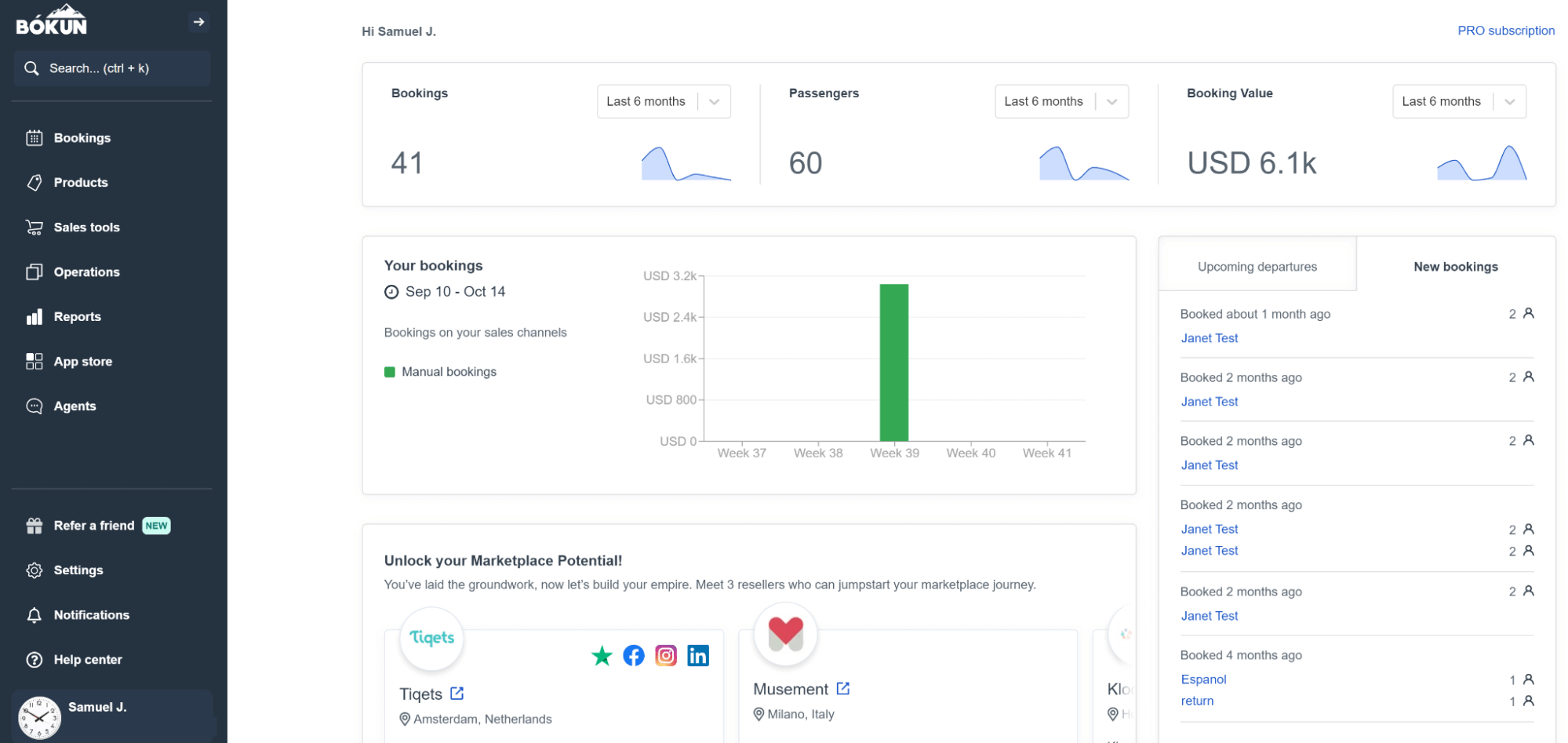Image resolution: width=1568 pixels, height=743 pixels.
Task: Click the Espanol booking link
Action: (1203, 679)
